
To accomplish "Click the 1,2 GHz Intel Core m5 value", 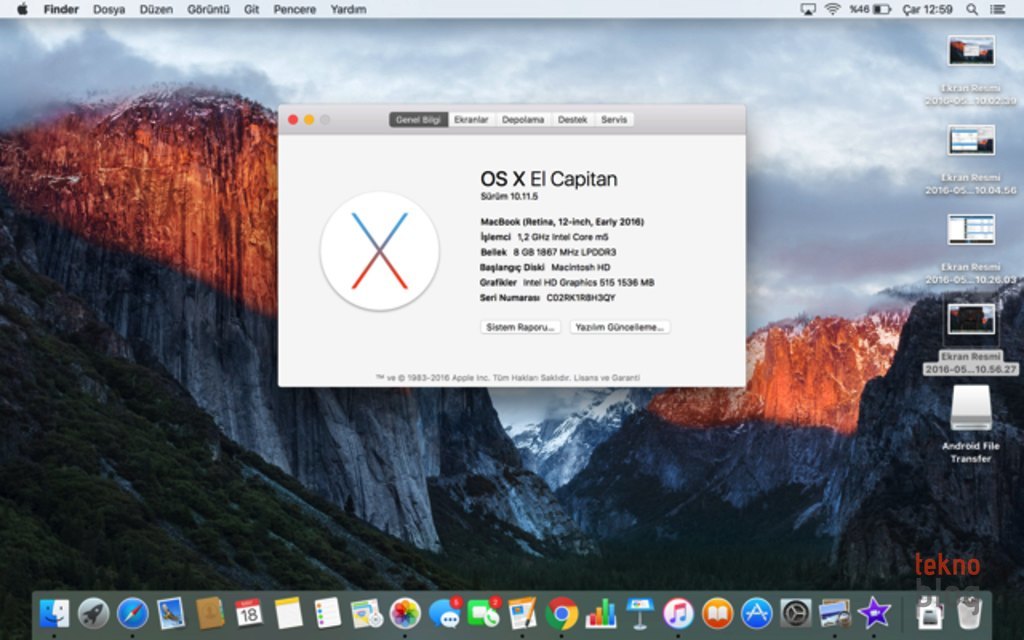I will coord(563,237).
